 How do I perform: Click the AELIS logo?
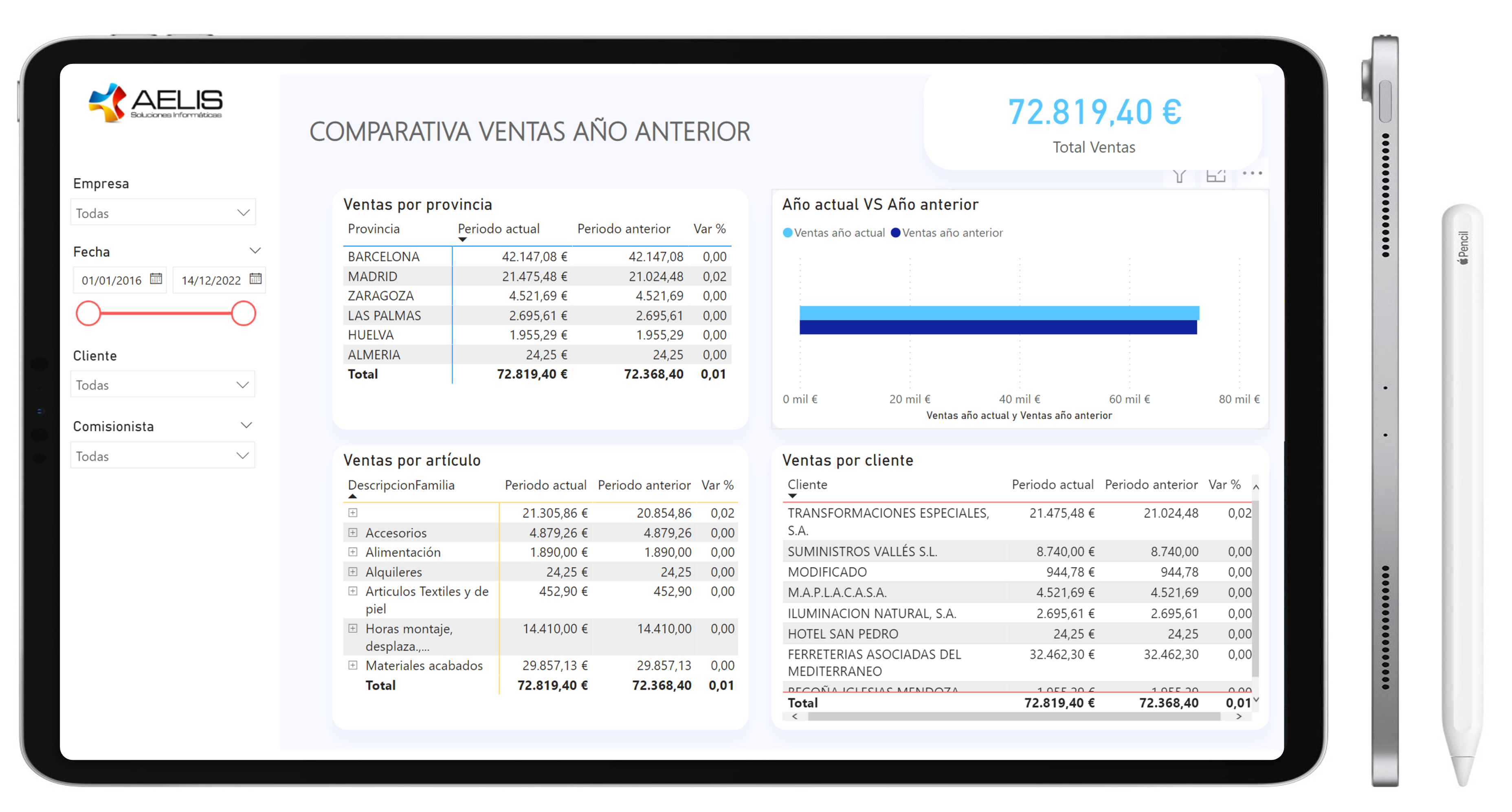156,103
